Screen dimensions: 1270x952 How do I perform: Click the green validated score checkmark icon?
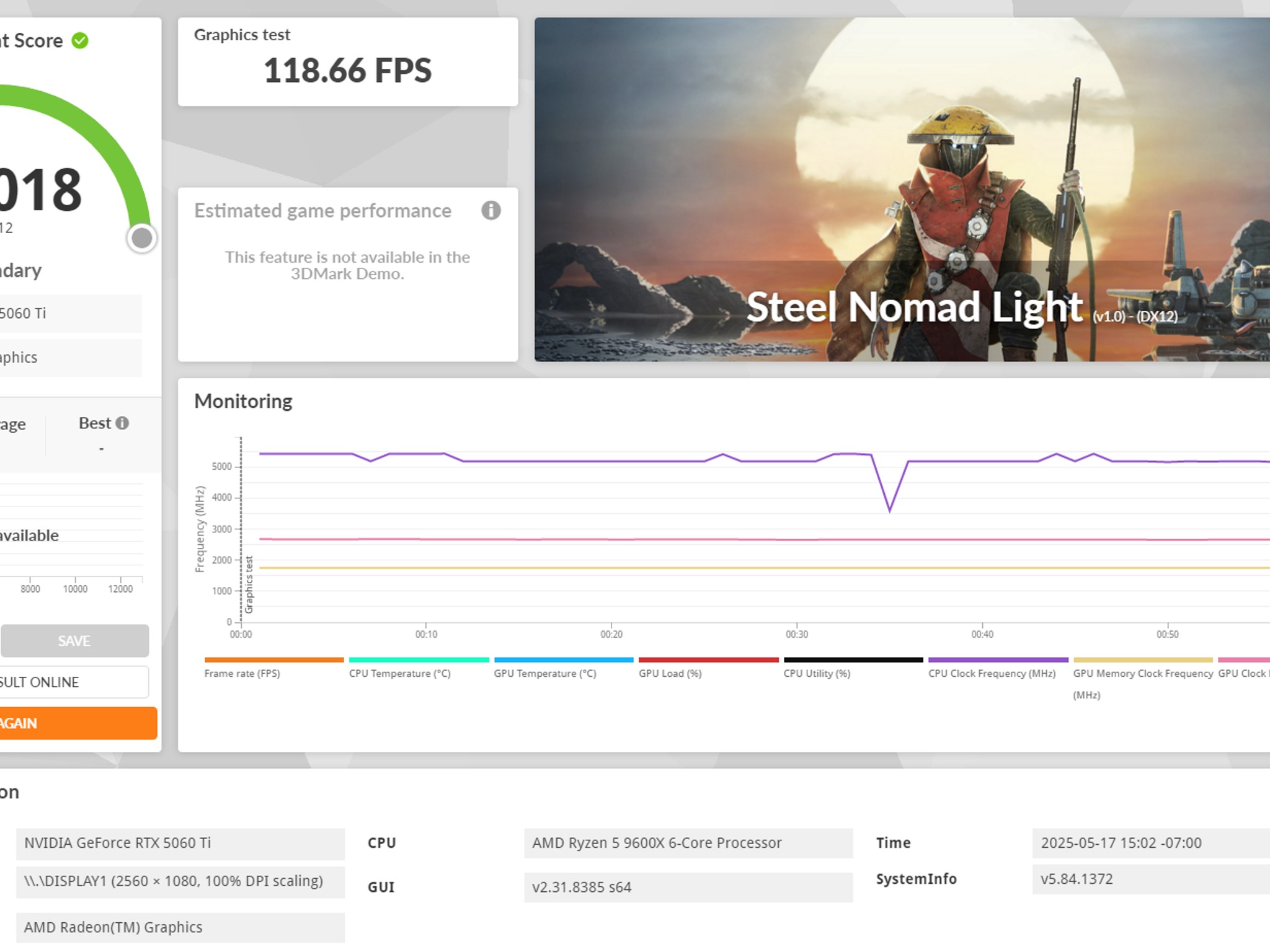tap(80, 41)
